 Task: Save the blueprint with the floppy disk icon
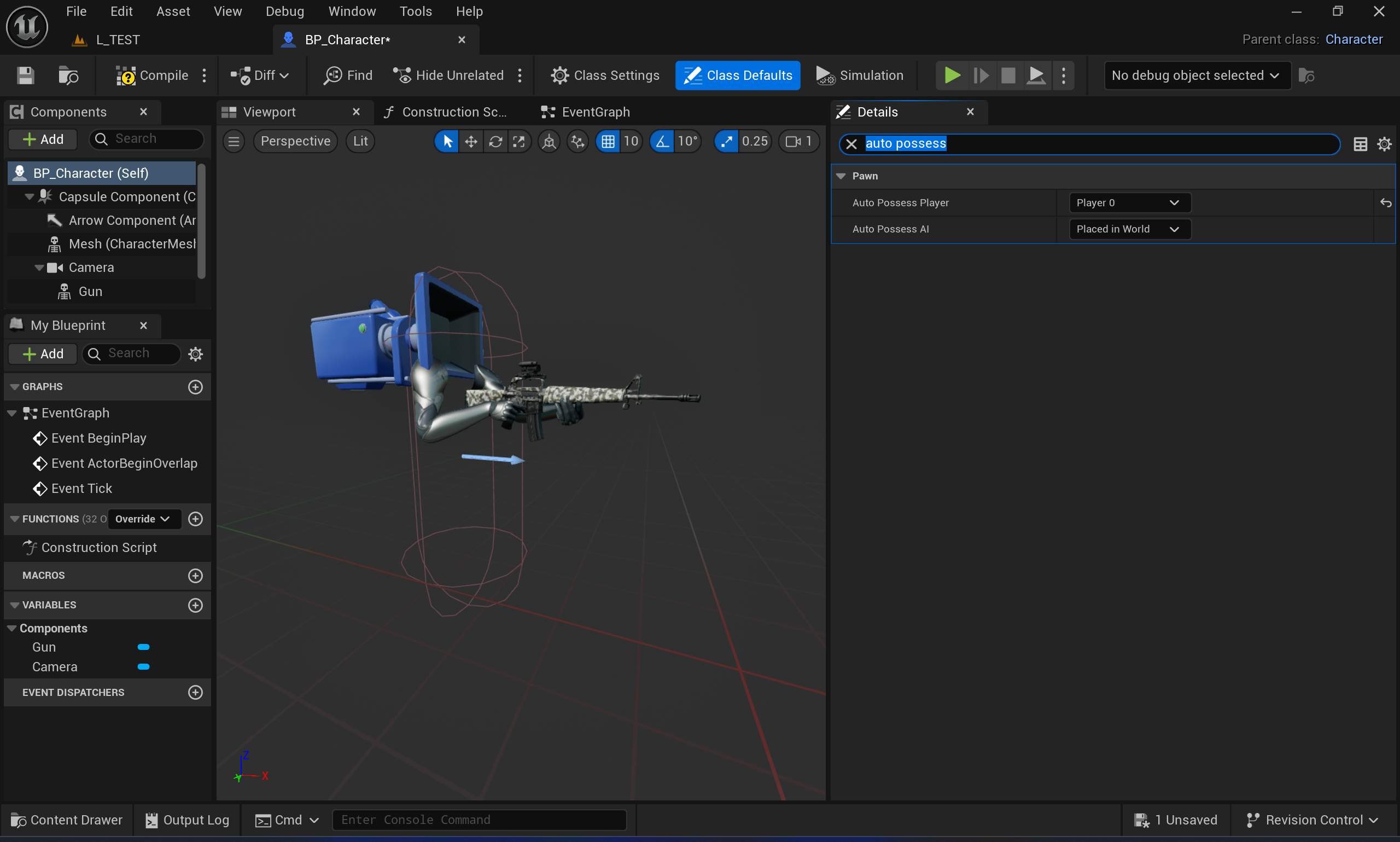[26, 76]
